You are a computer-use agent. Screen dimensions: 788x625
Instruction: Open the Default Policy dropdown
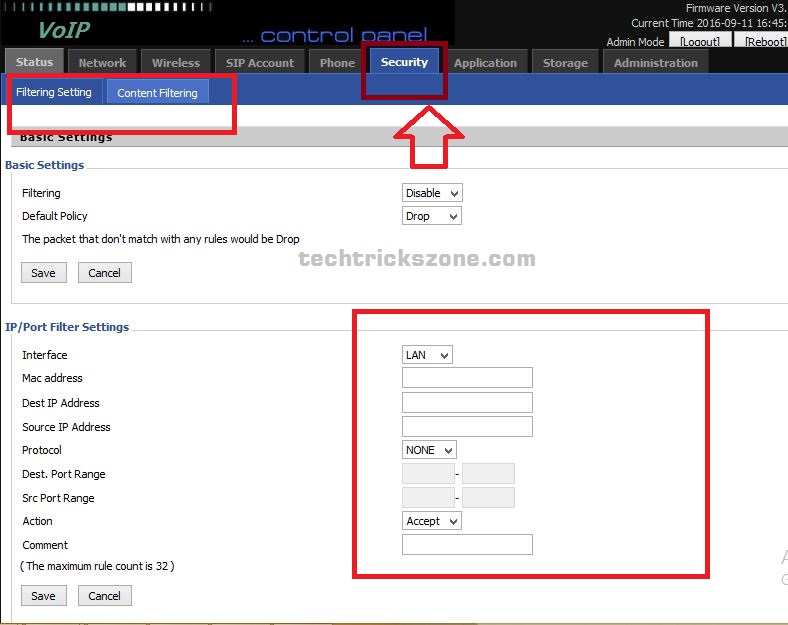point(432,216)
